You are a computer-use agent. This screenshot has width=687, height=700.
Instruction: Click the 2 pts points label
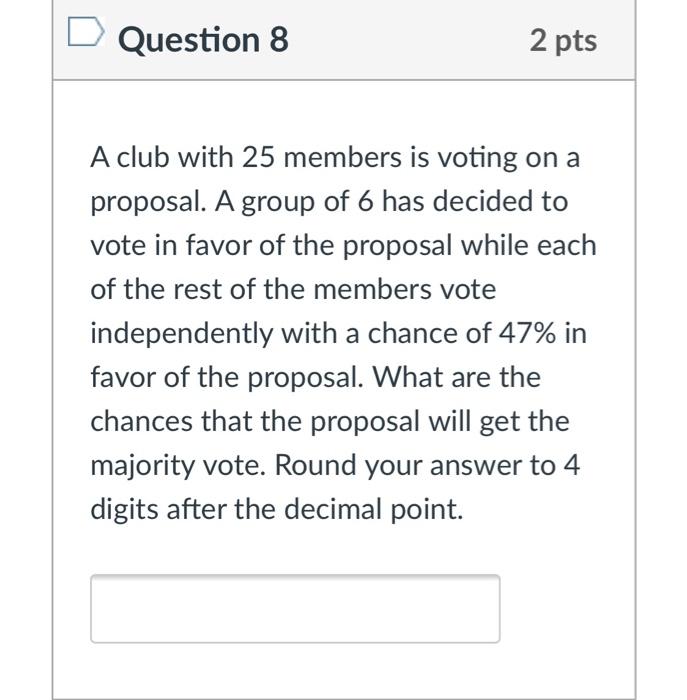coord(563,41)
